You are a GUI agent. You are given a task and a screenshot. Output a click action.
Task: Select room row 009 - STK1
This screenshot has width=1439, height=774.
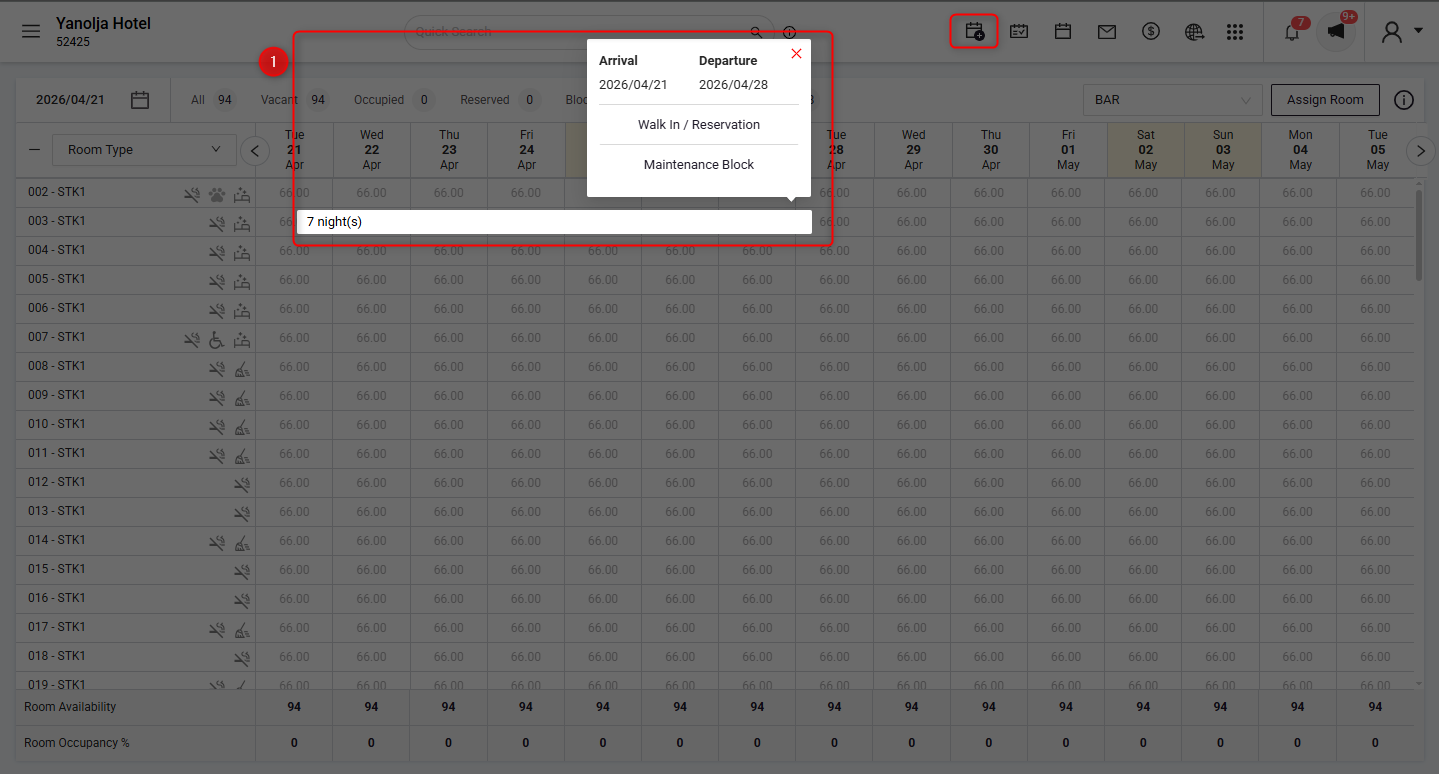pyautogui.click(x=57, y=395)
